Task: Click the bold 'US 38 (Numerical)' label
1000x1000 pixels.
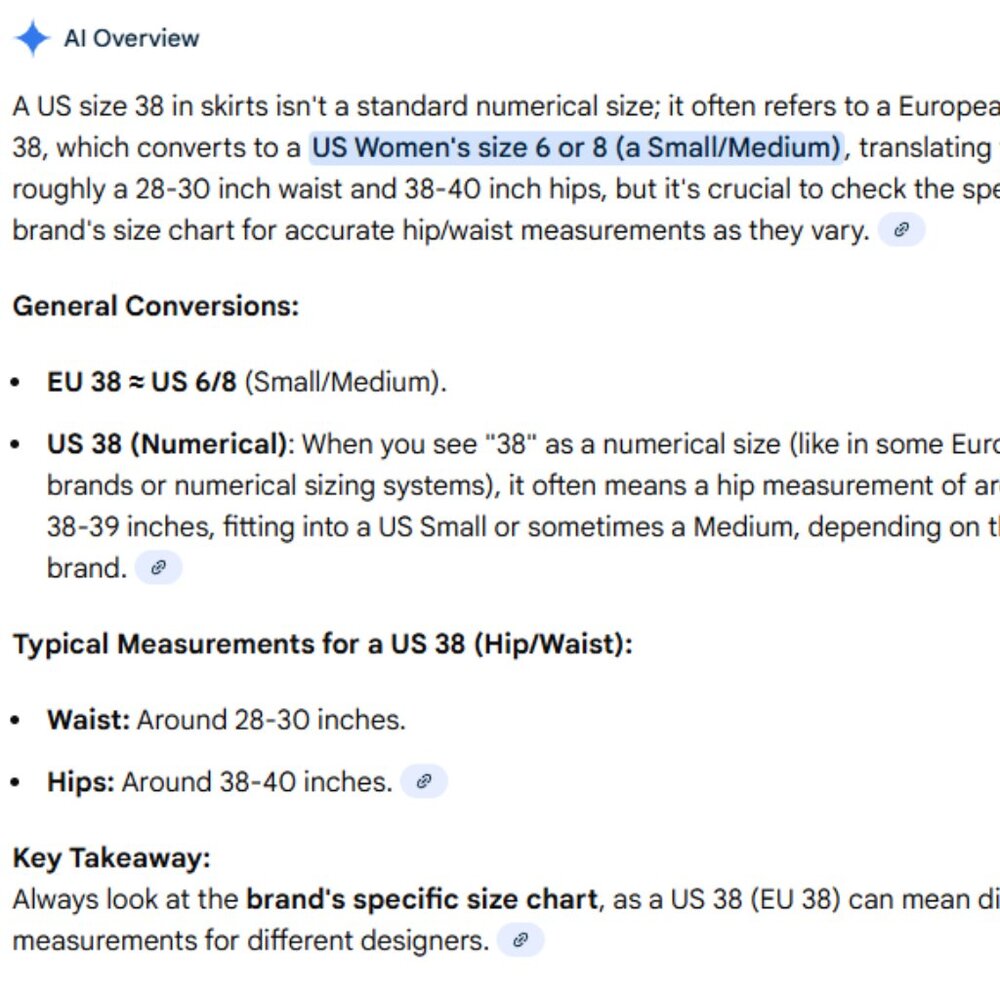Action: tap(168, 445)
